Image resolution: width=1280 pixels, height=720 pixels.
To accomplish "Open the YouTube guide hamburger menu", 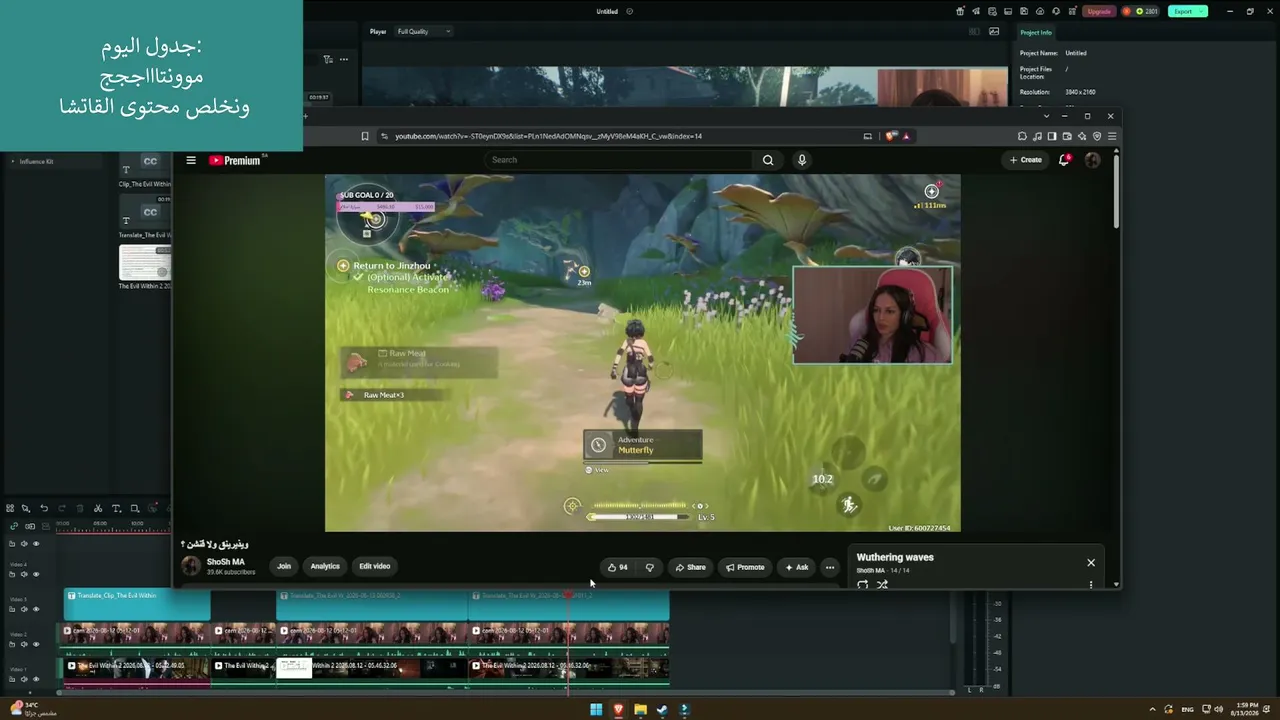I will click(191, 160).
